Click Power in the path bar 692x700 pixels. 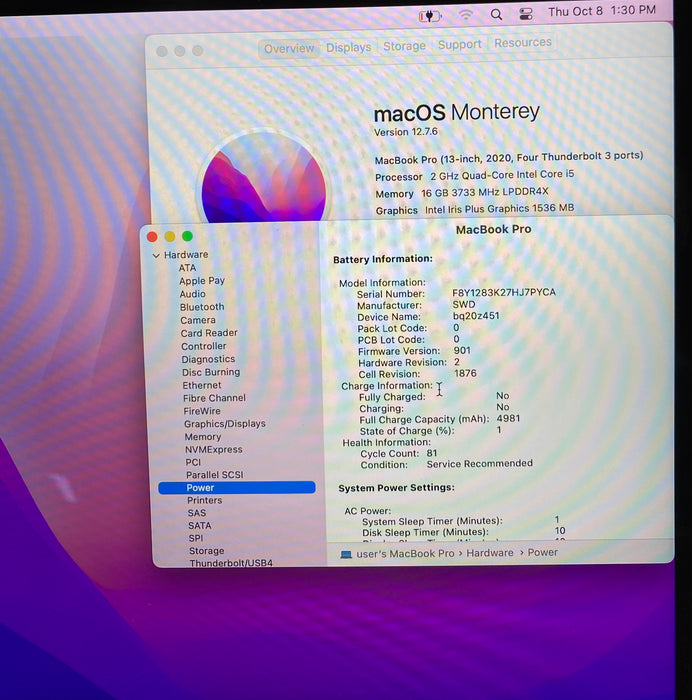point(542,552)
